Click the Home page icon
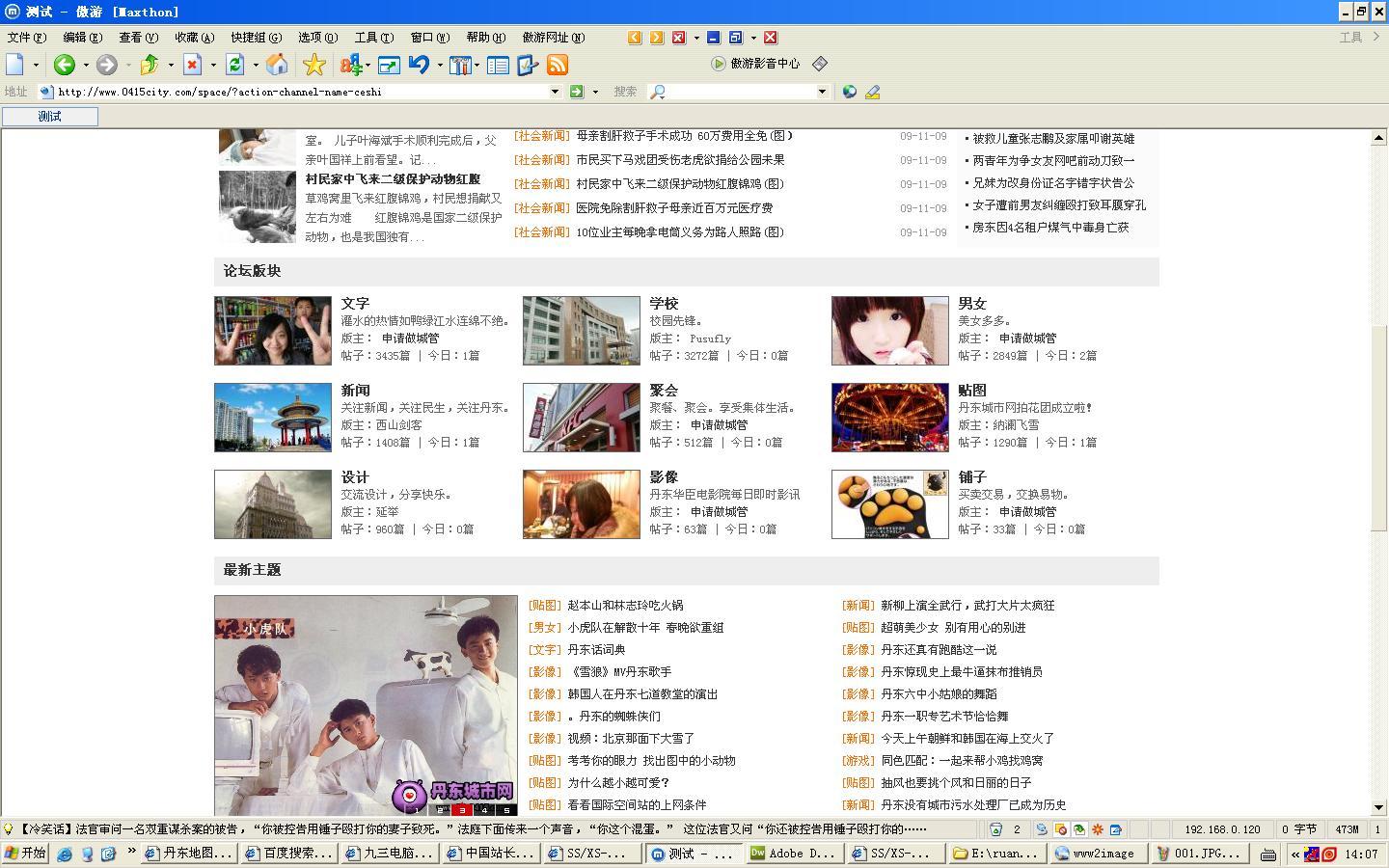The image size is (1389, 868). click(277, 65)
